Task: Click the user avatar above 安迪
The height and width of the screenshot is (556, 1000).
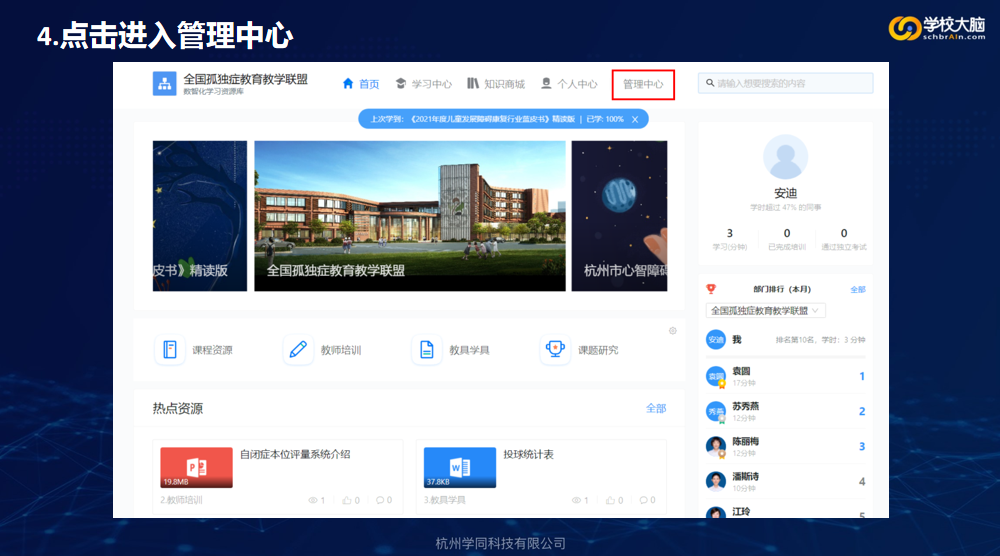Action: [x=785, y=159]
